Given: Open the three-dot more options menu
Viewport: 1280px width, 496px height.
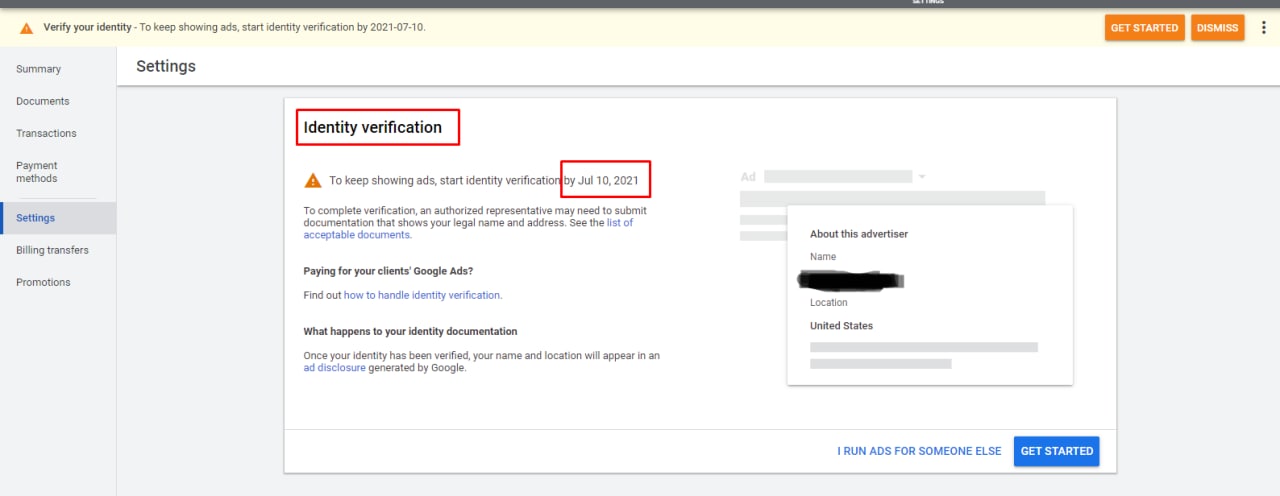Looking at the screenshot, I should [x=1263, y=28].
